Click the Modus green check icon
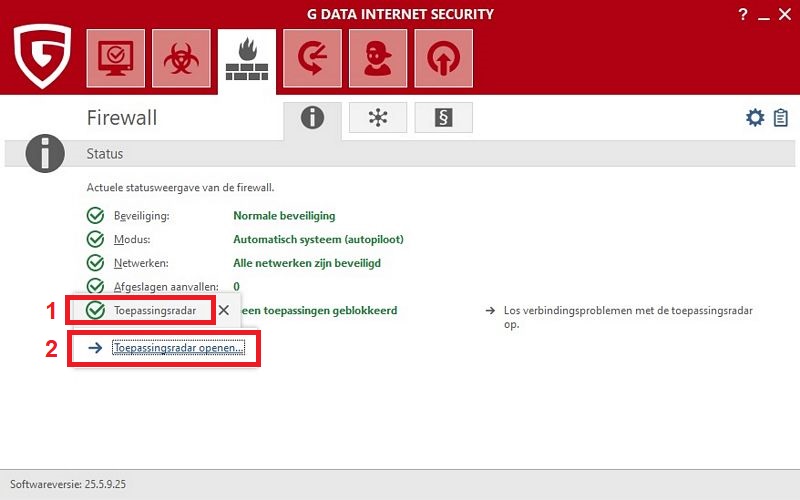This screenshot has width=800, height=500. tap(95, 239)
